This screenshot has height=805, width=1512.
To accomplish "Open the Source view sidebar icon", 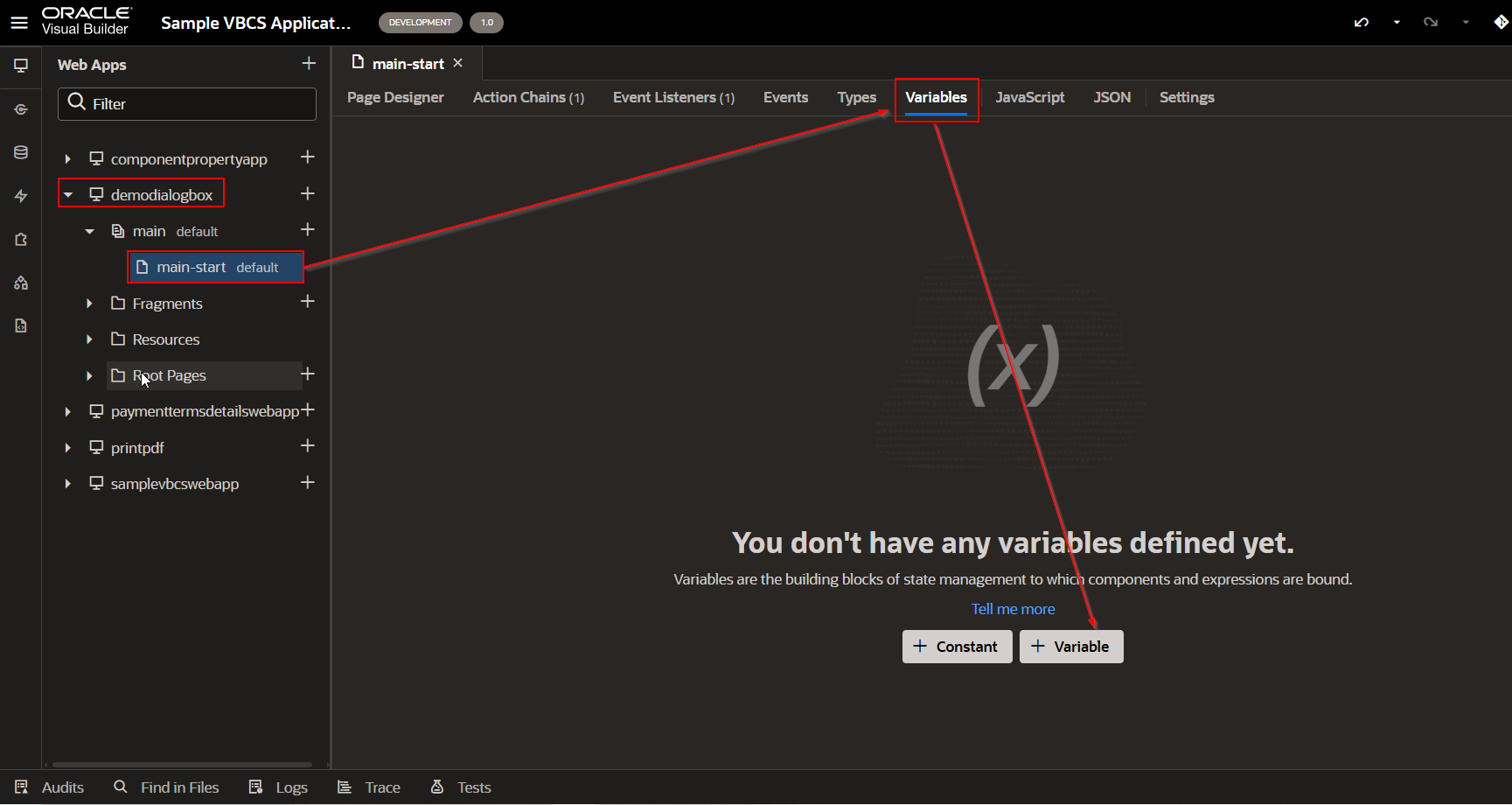I will [x=21, y=325].
